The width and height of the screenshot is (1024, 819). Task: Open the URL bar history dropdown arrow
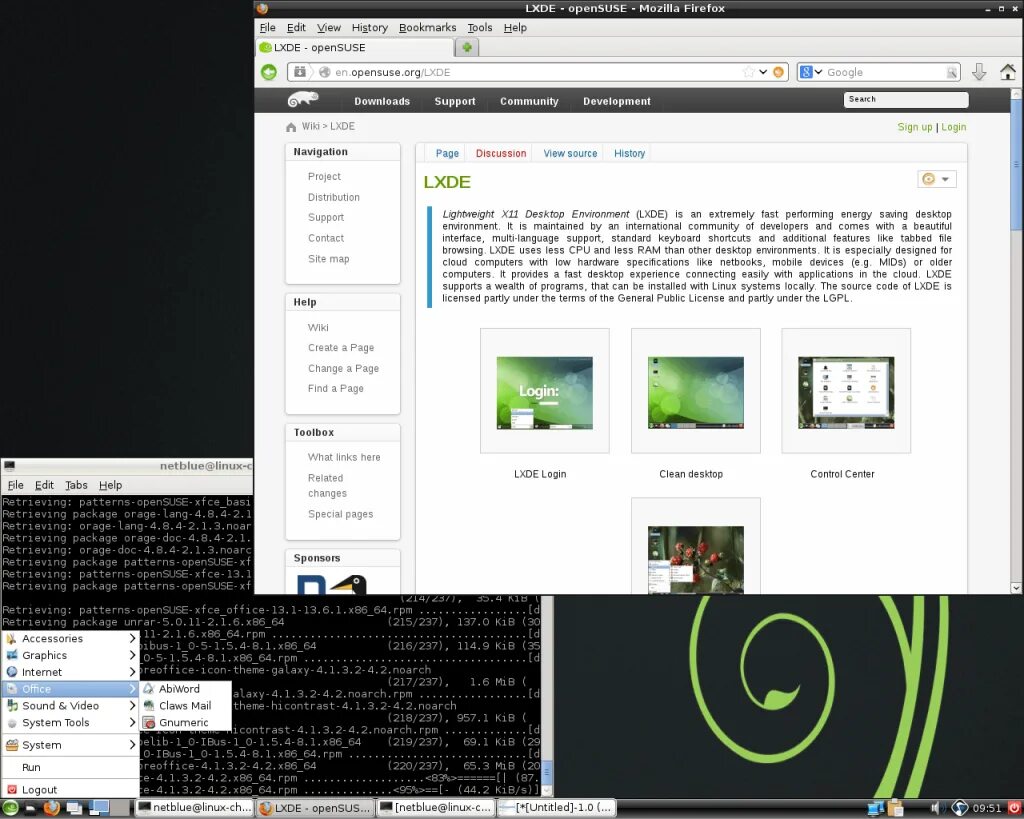point(763,72)
